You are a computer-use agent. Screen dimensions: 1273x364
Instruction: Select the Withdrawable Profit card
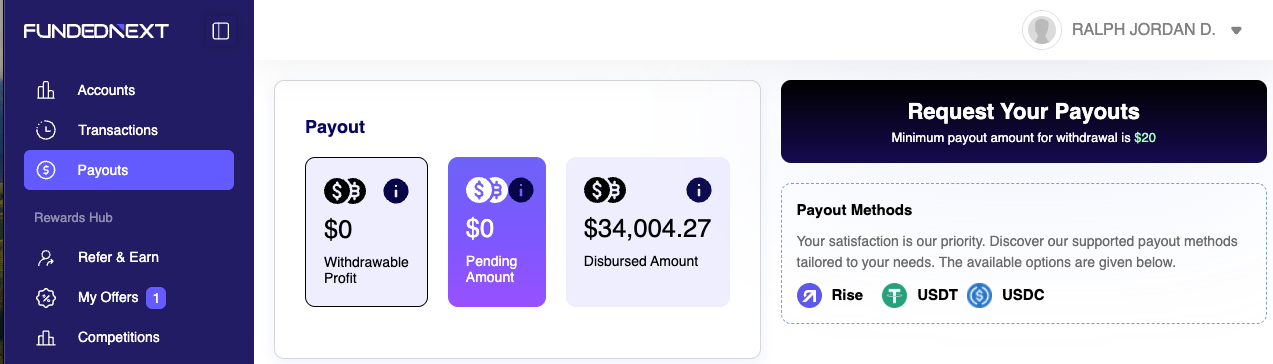[x=366, y=232]
